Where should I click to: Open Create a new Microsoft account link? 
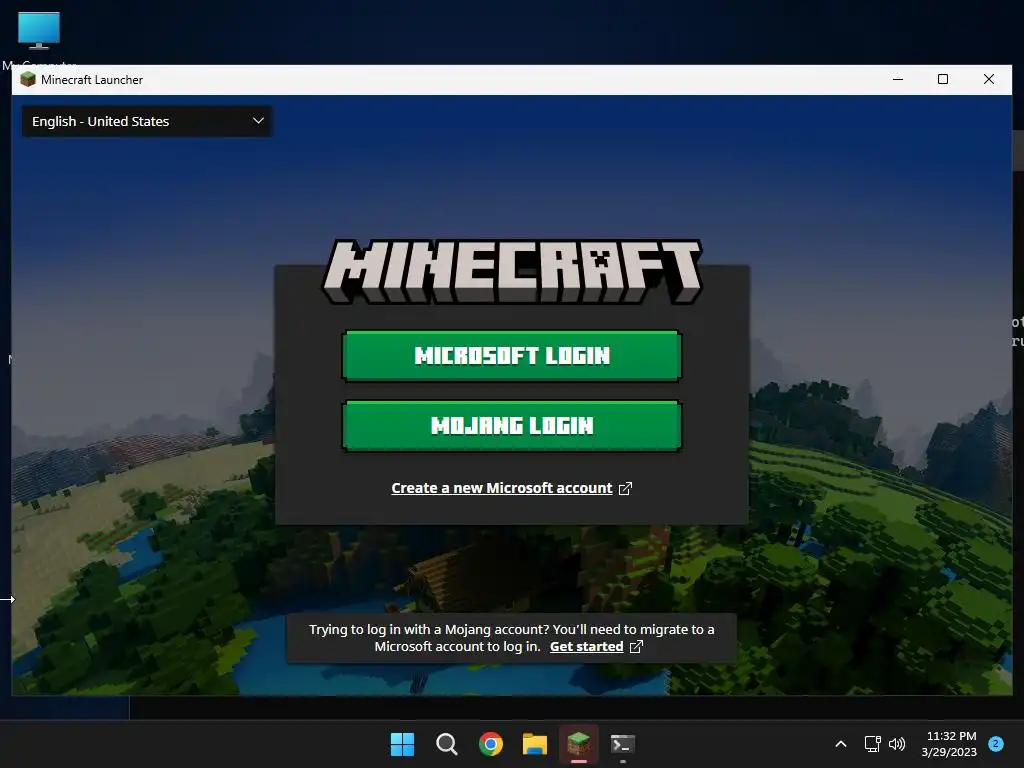502,488
